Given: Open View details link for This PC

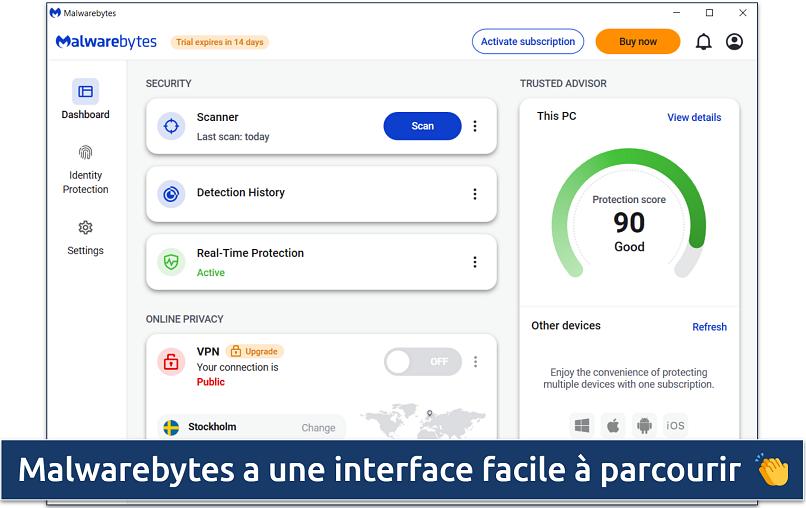Looking at the screenshot, I should [x=694, y=117].
